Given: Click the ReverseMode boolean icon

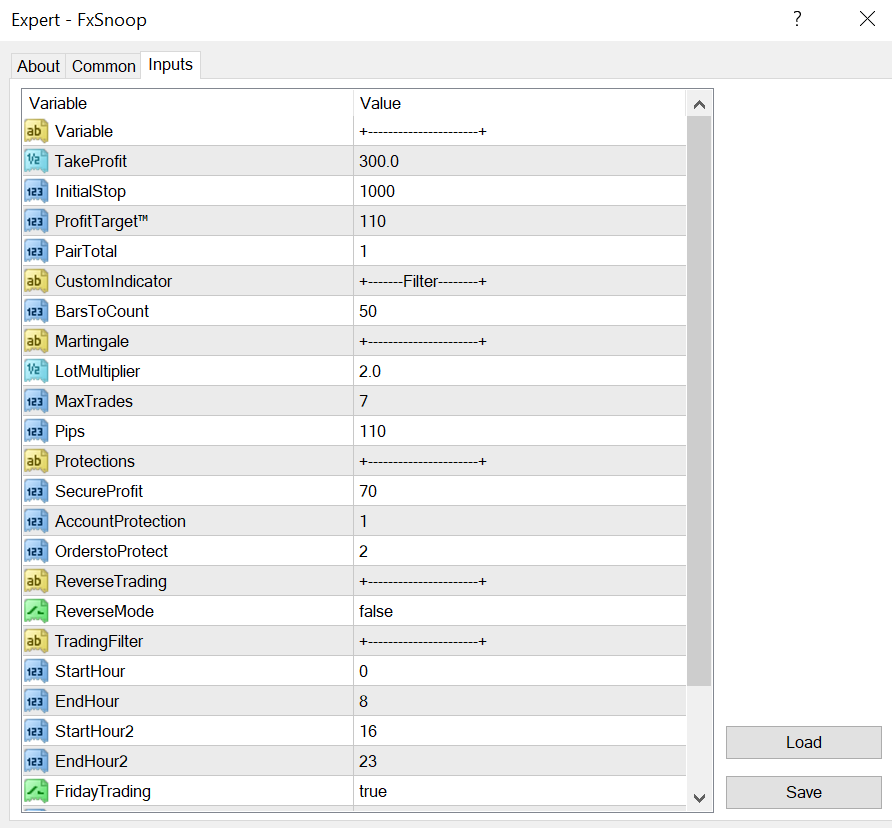Looking at the screenshot, I should (36, 611).
